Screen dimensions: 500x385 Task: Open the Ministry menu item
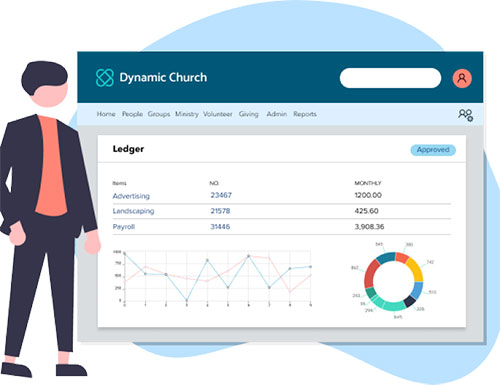187,114
